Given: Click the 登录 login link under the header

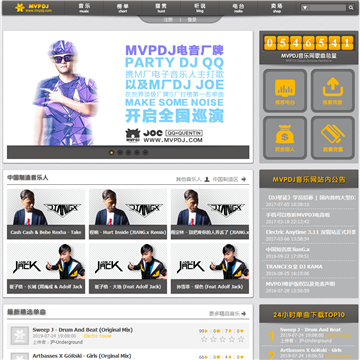Looking at the screenshot, I should (x=192, y=20).
